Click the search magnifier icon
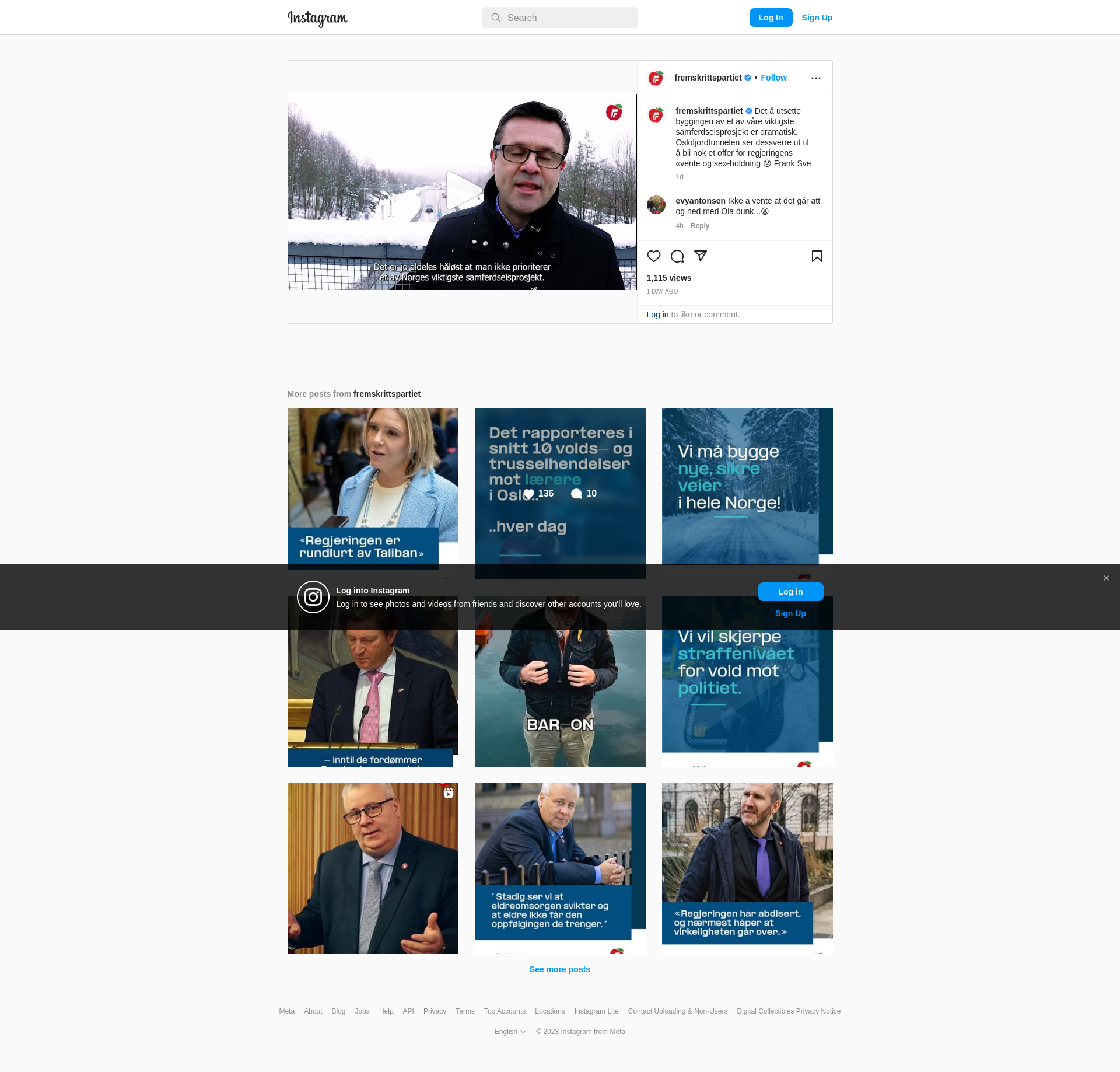Screen dimensions: 1120x1072 pyautogui.click(x=496, y=18)
